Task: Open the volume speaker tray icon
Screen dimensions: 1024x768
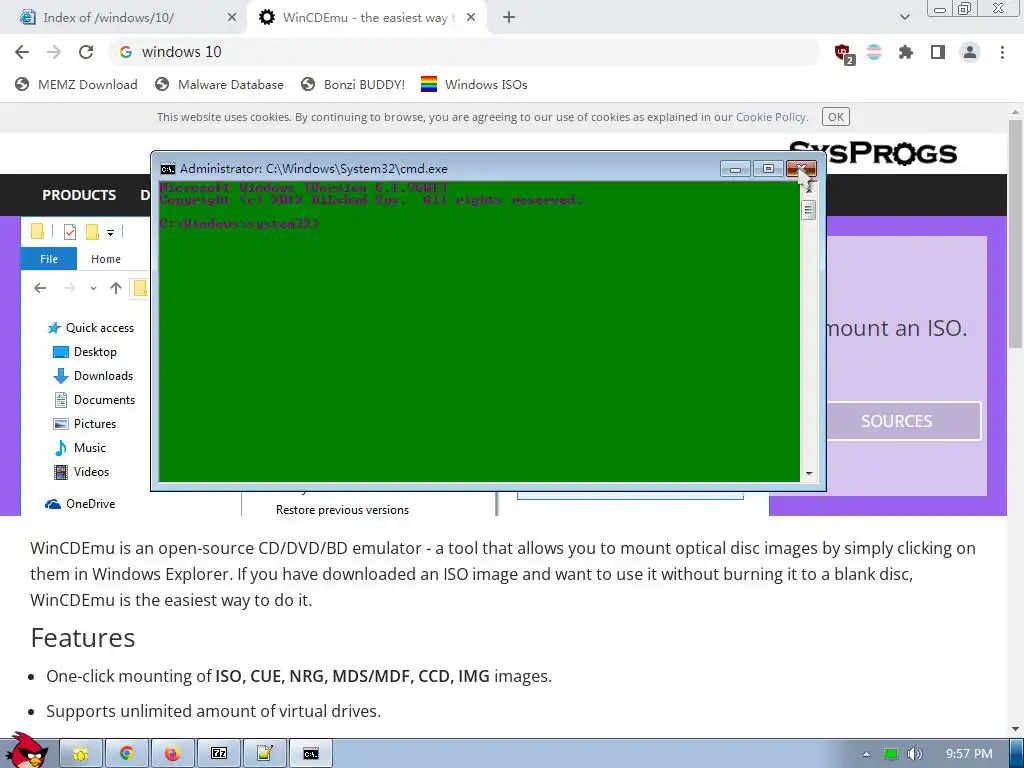Action: coord(914,754)
